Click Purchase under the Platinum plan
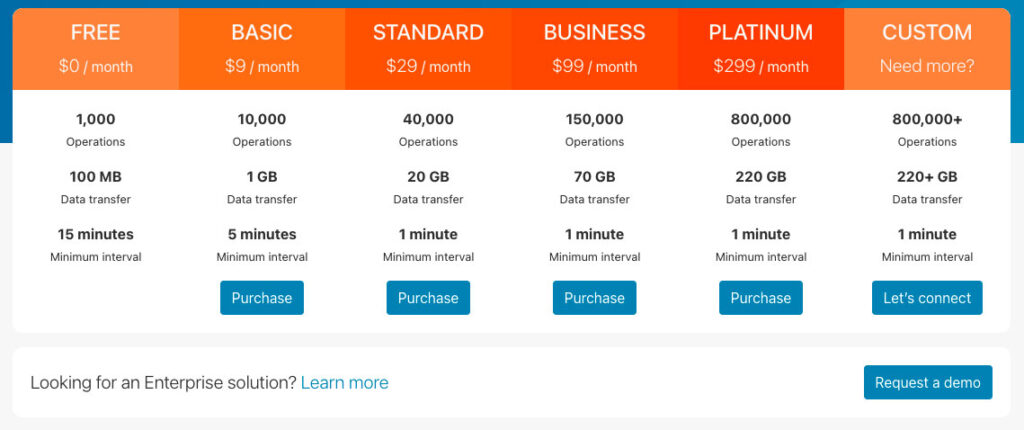The height and width of the screenshot is (430, 1024). [761, 298]
